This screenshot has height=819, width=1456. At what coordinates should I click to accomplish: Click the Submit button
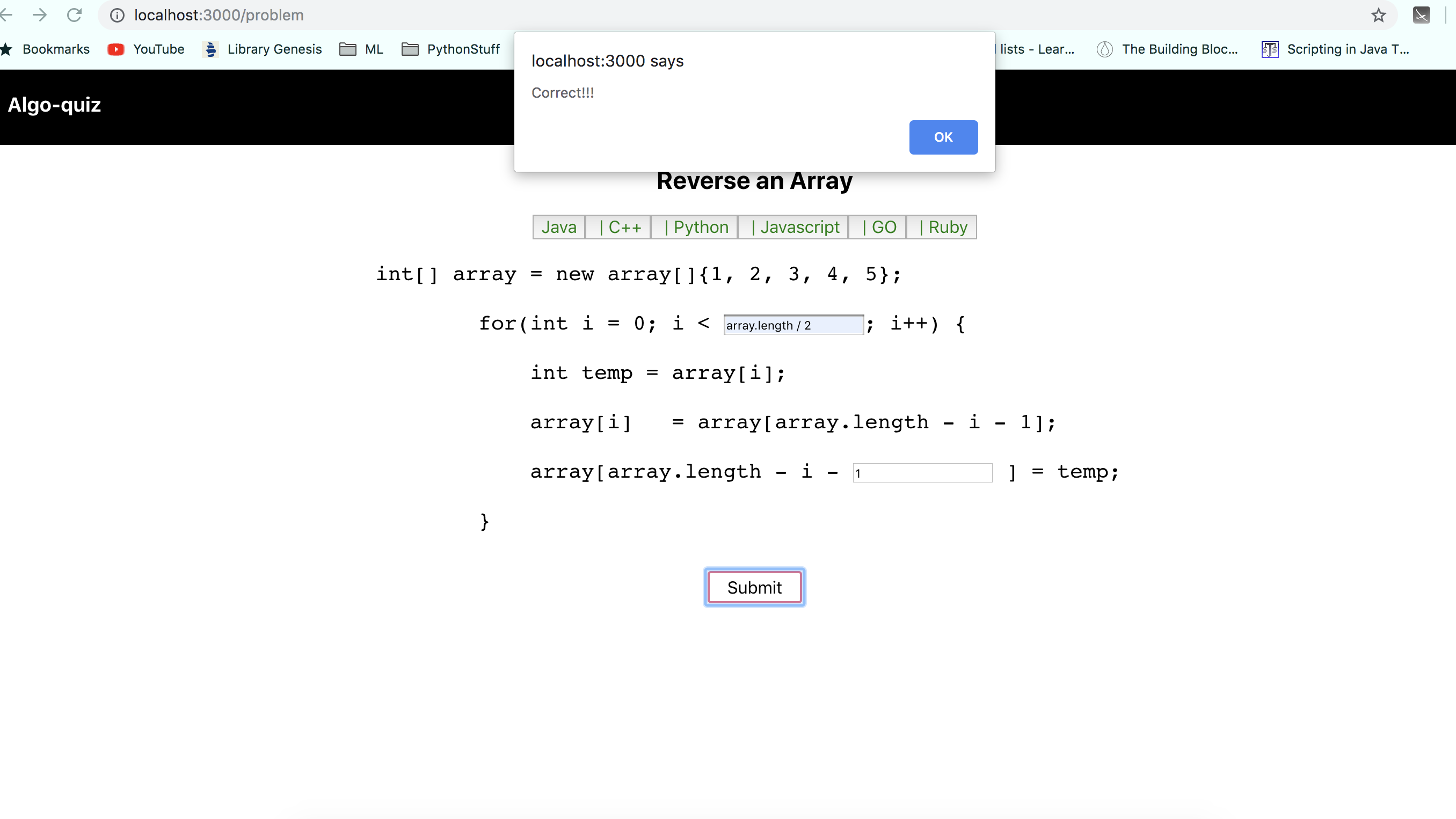754,587
